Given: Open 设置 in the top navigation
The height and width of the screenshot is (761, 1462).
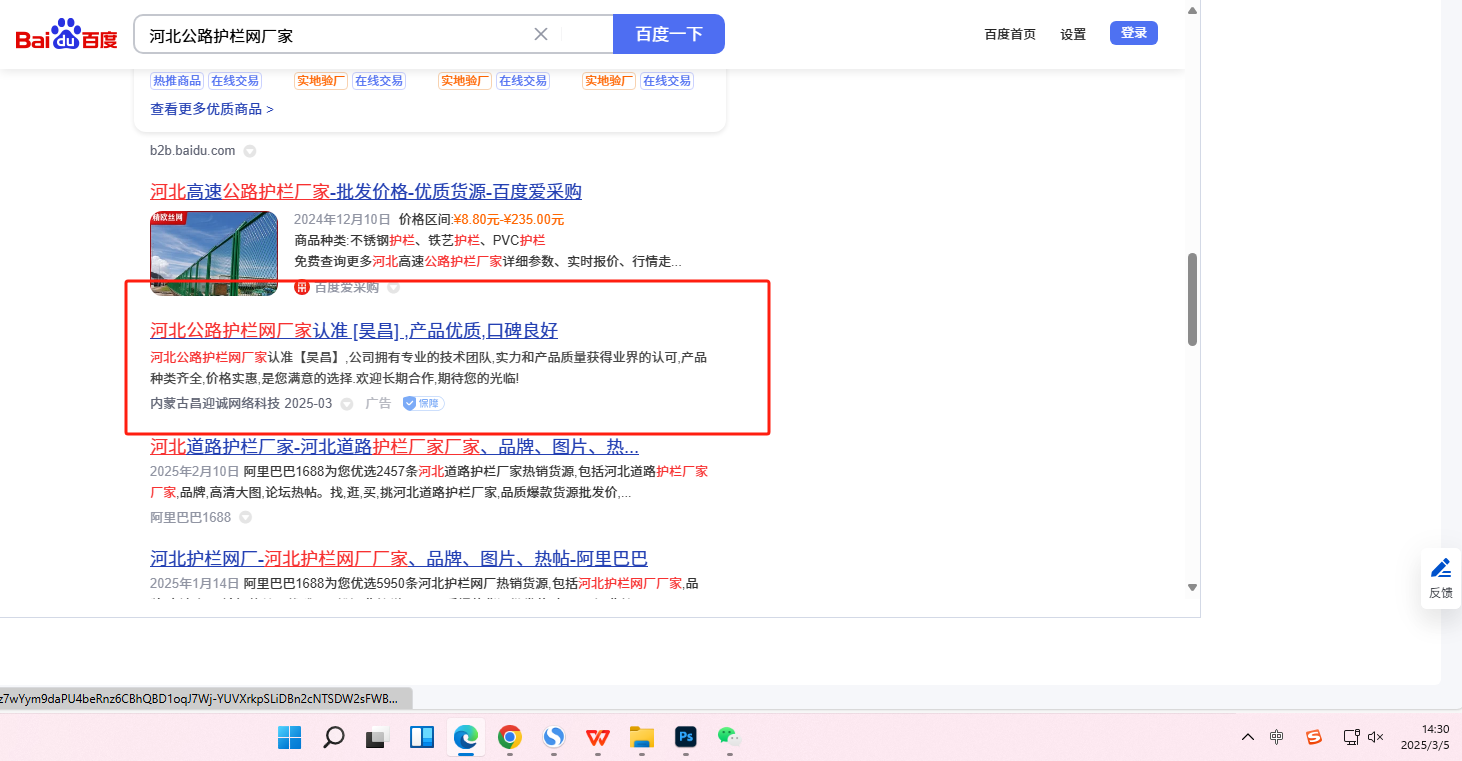Looking at the screenshot, I should [1073, 34].
